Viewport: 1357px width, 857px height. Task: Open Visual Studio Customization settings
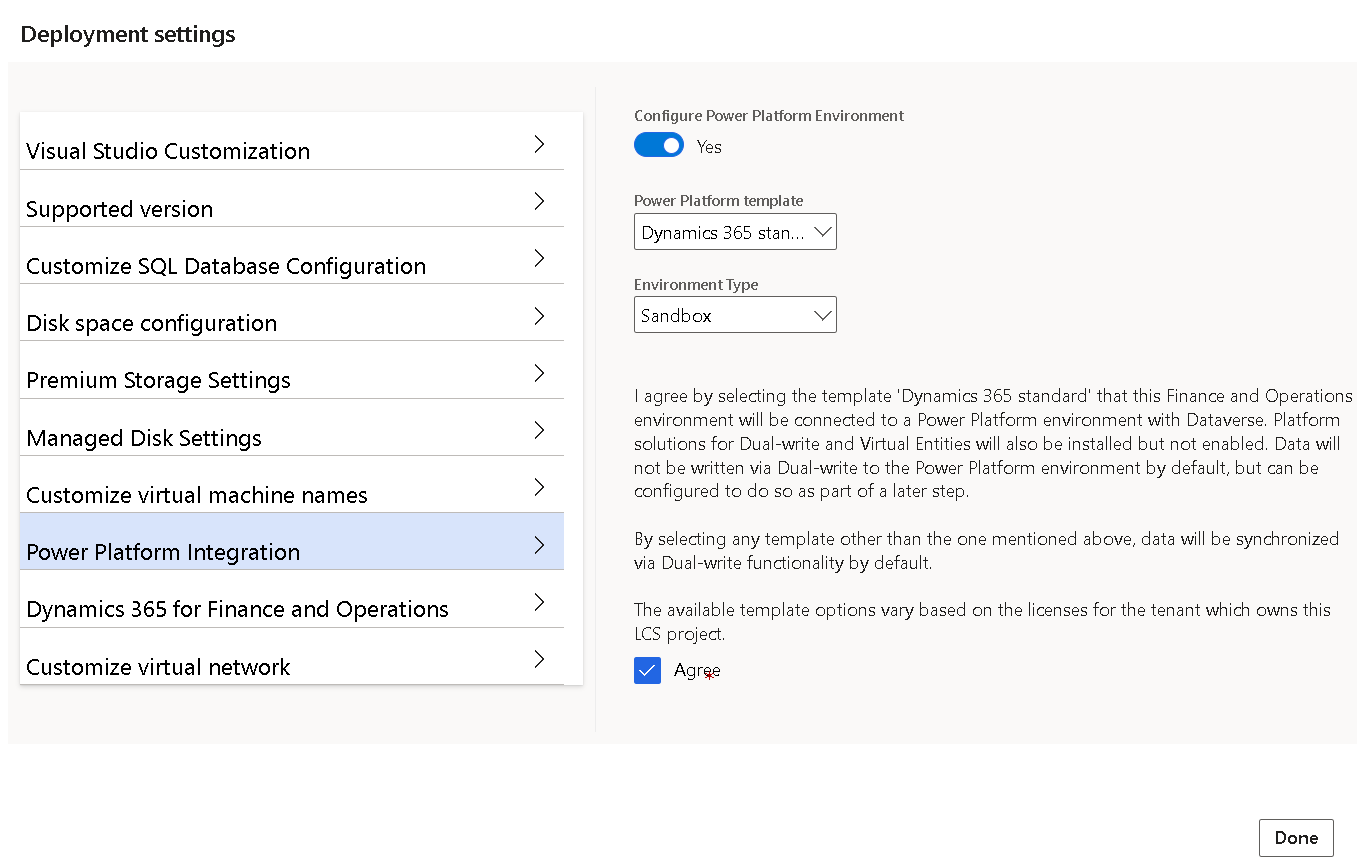tap(291, 141)
